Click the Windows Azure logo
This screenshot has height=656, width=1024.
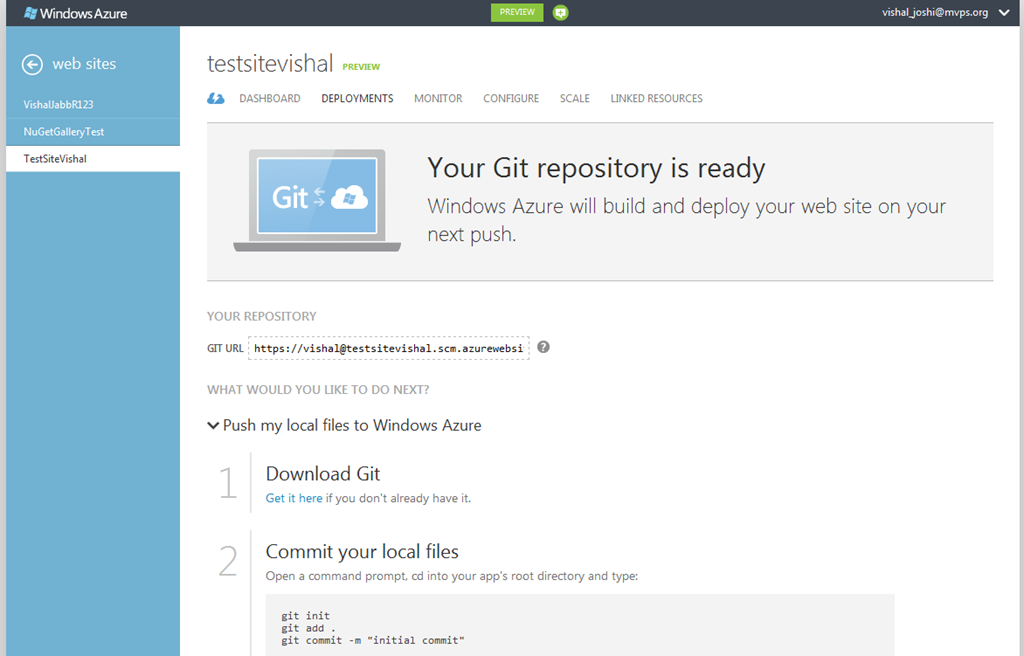pyautogui.click(x=76, y=13)
